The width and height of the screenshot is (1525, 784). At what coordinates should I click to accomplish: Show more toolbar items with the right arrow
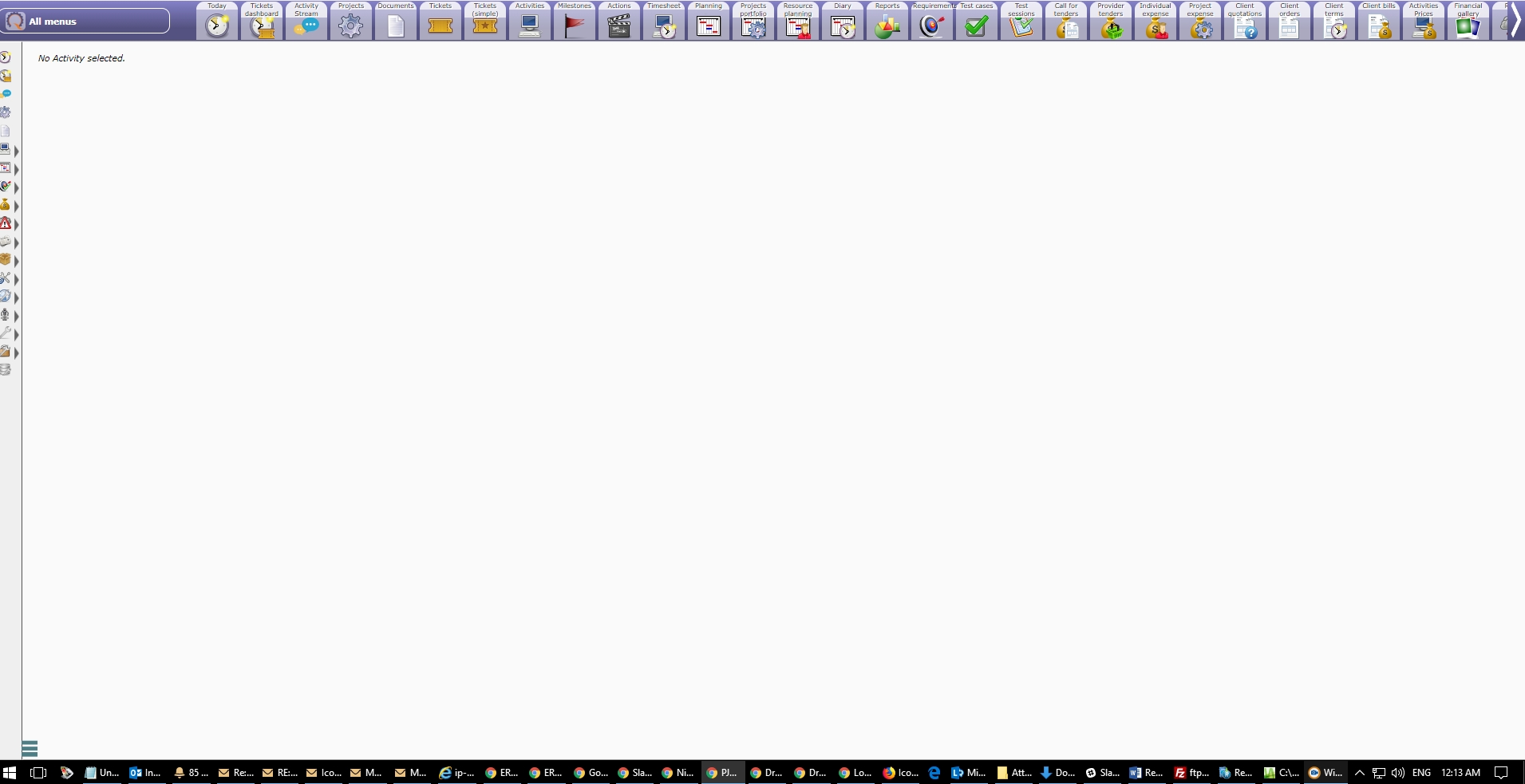click(1516, 20)
